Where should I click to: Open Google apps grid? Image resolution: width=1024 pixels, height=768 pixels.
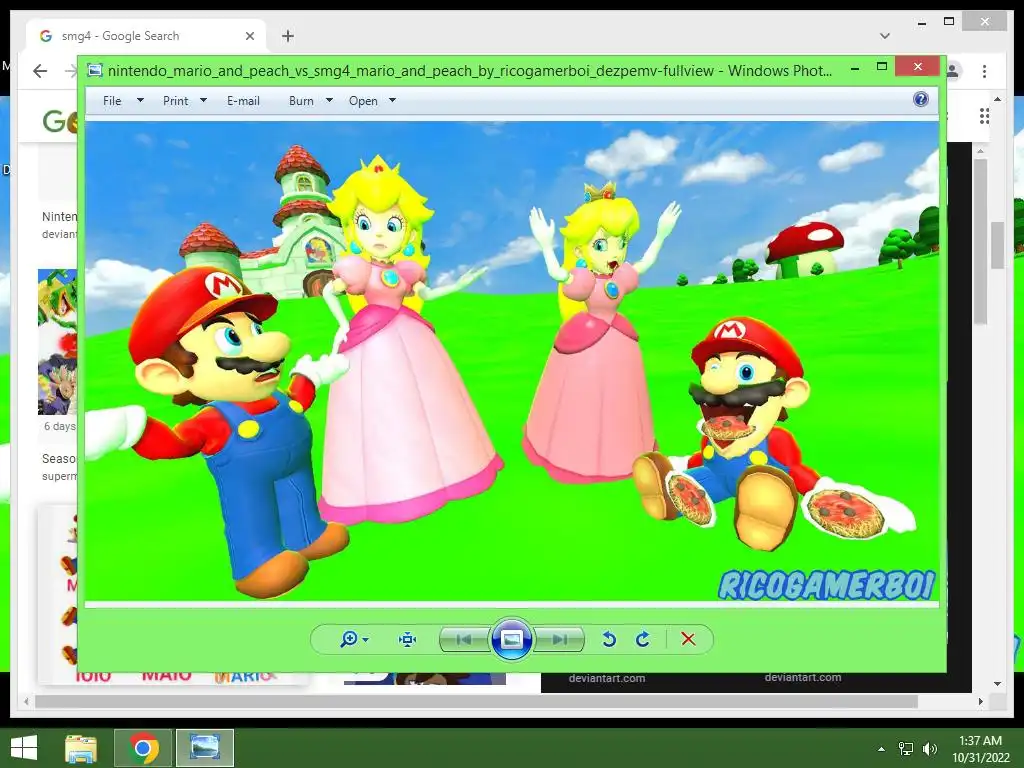[984, 116]
